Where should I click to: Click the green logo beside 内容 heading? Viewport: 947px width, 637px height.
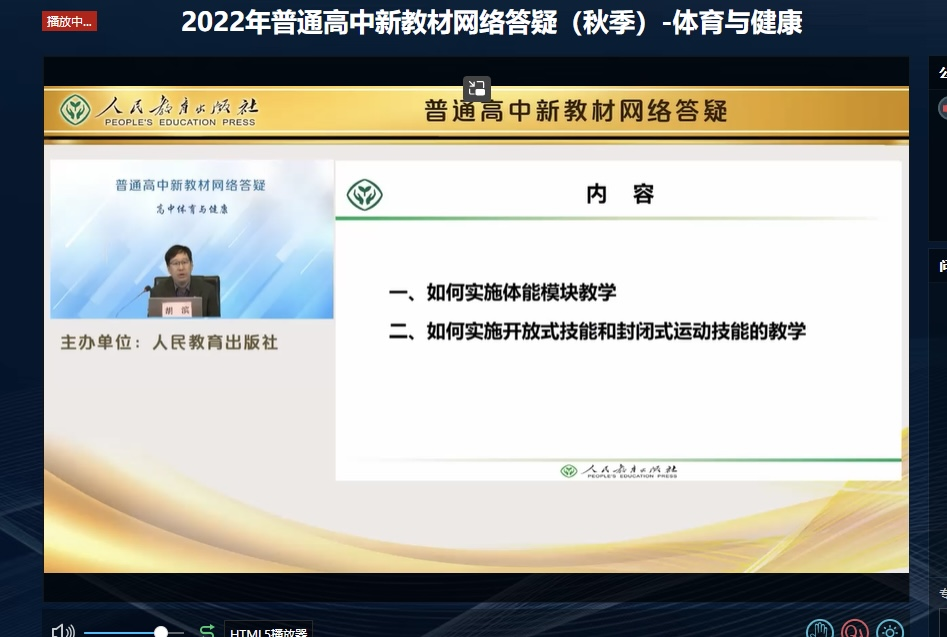(364, 195)
